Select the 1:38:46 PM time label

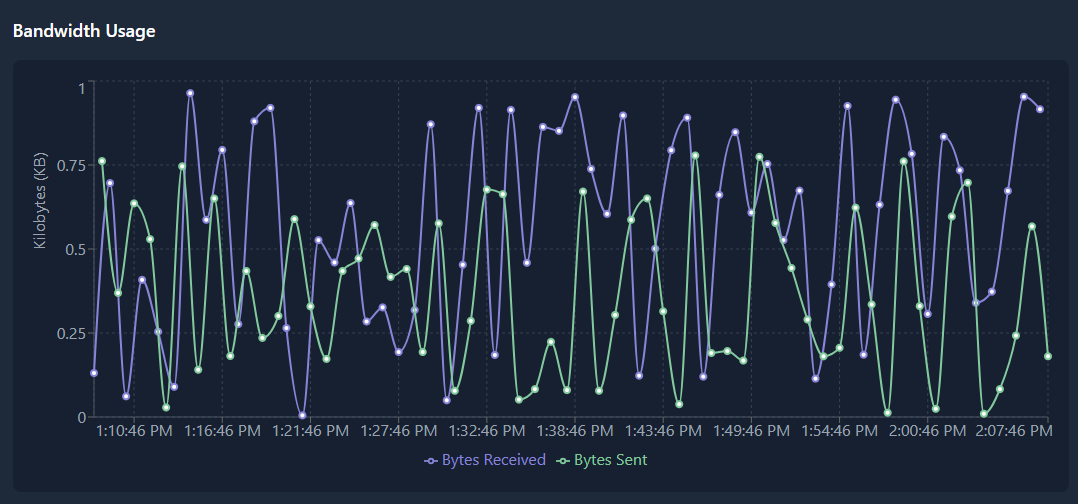tap(575, 431)
